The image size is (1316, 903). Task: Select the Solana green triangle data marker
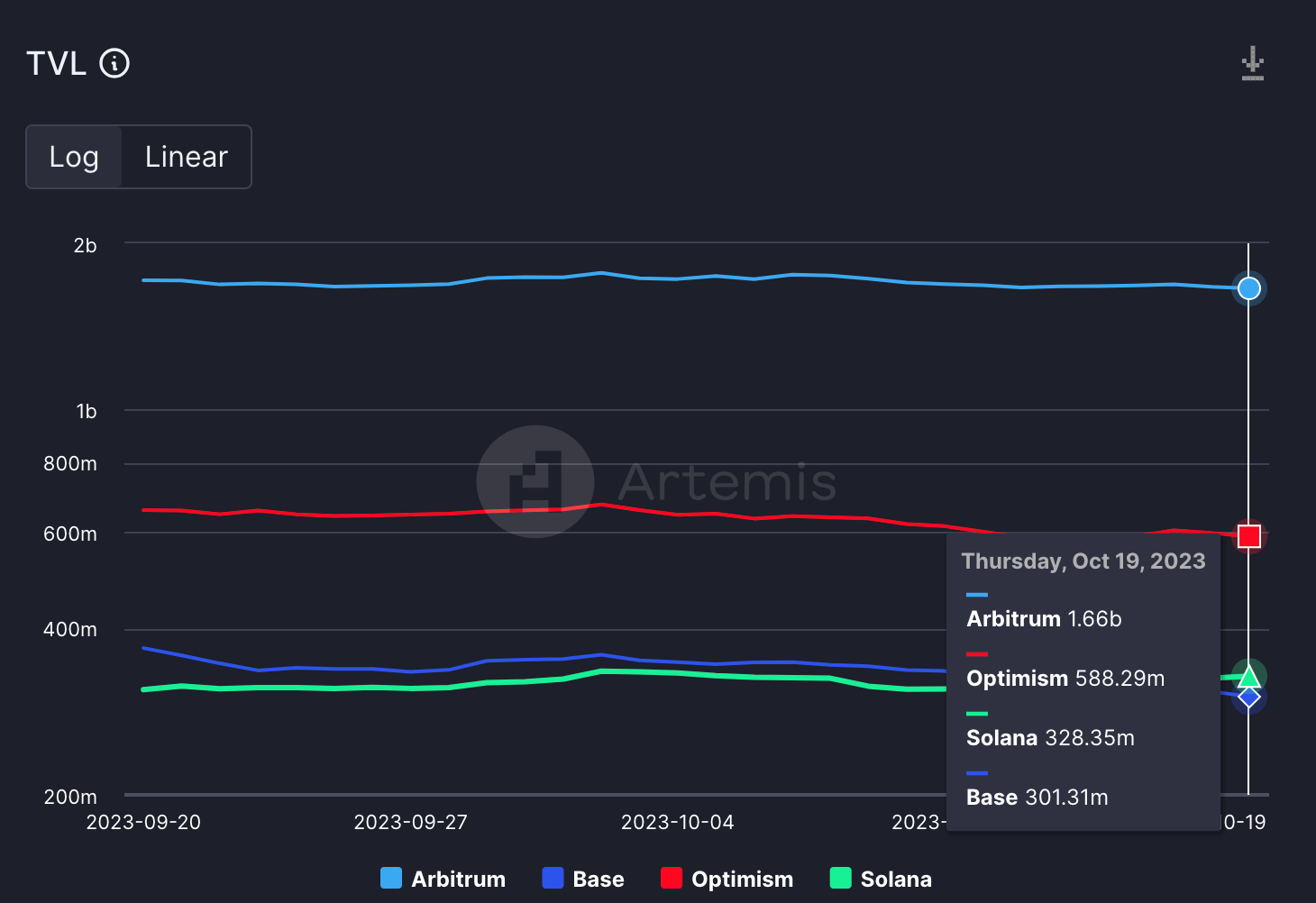[x=1248, y=676]
